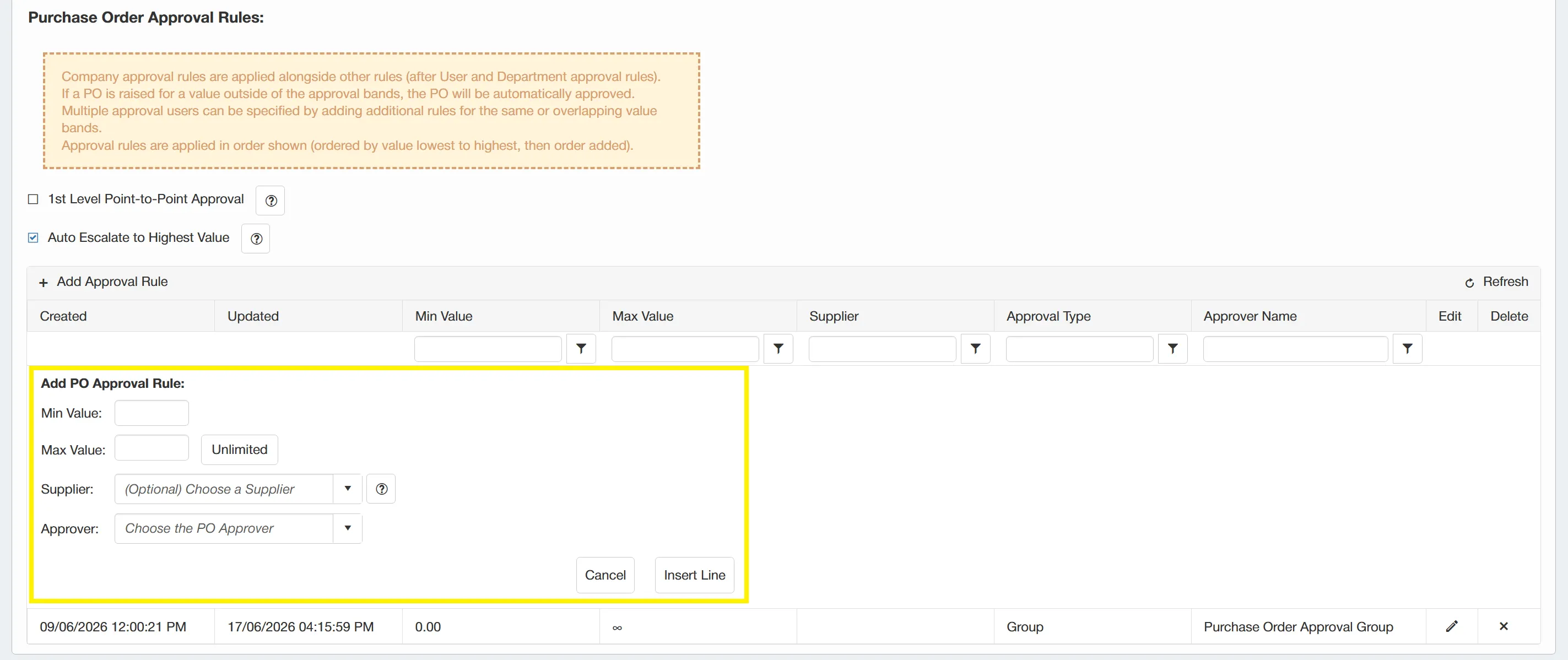Sort by the Max Value column header

pyautogui.click(x=643, y=316)
